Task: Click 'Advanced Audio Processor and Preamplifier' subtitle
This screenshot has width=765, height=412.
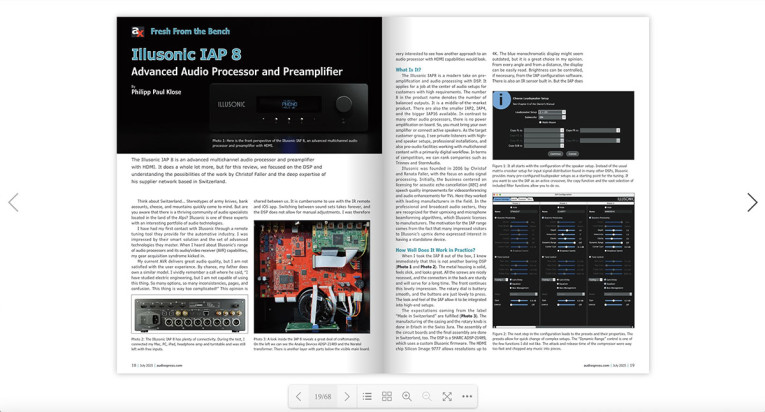Action: (237, 72)
